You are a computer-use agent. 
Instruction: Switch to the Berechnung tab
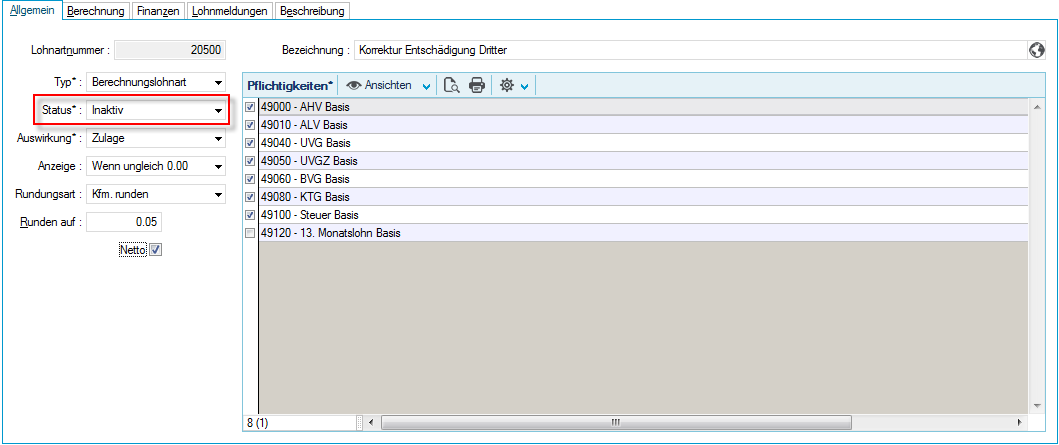click(96, 11)
